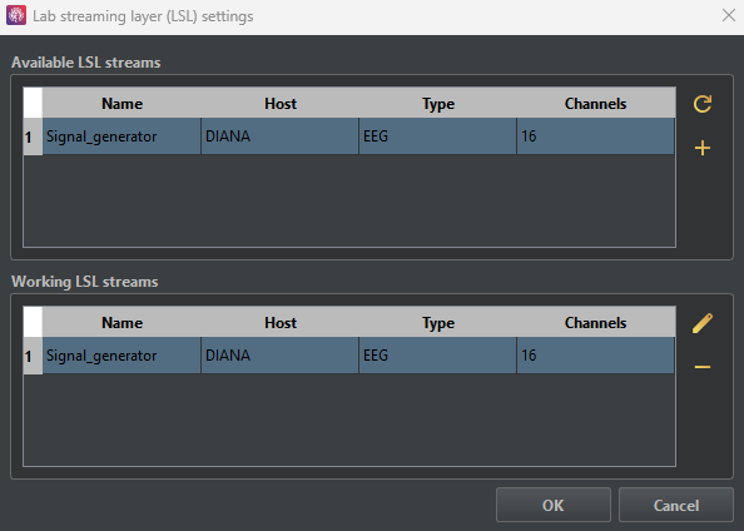Click Host column header in Available streams
Screen dimensions: 744x531
(280, 104)
